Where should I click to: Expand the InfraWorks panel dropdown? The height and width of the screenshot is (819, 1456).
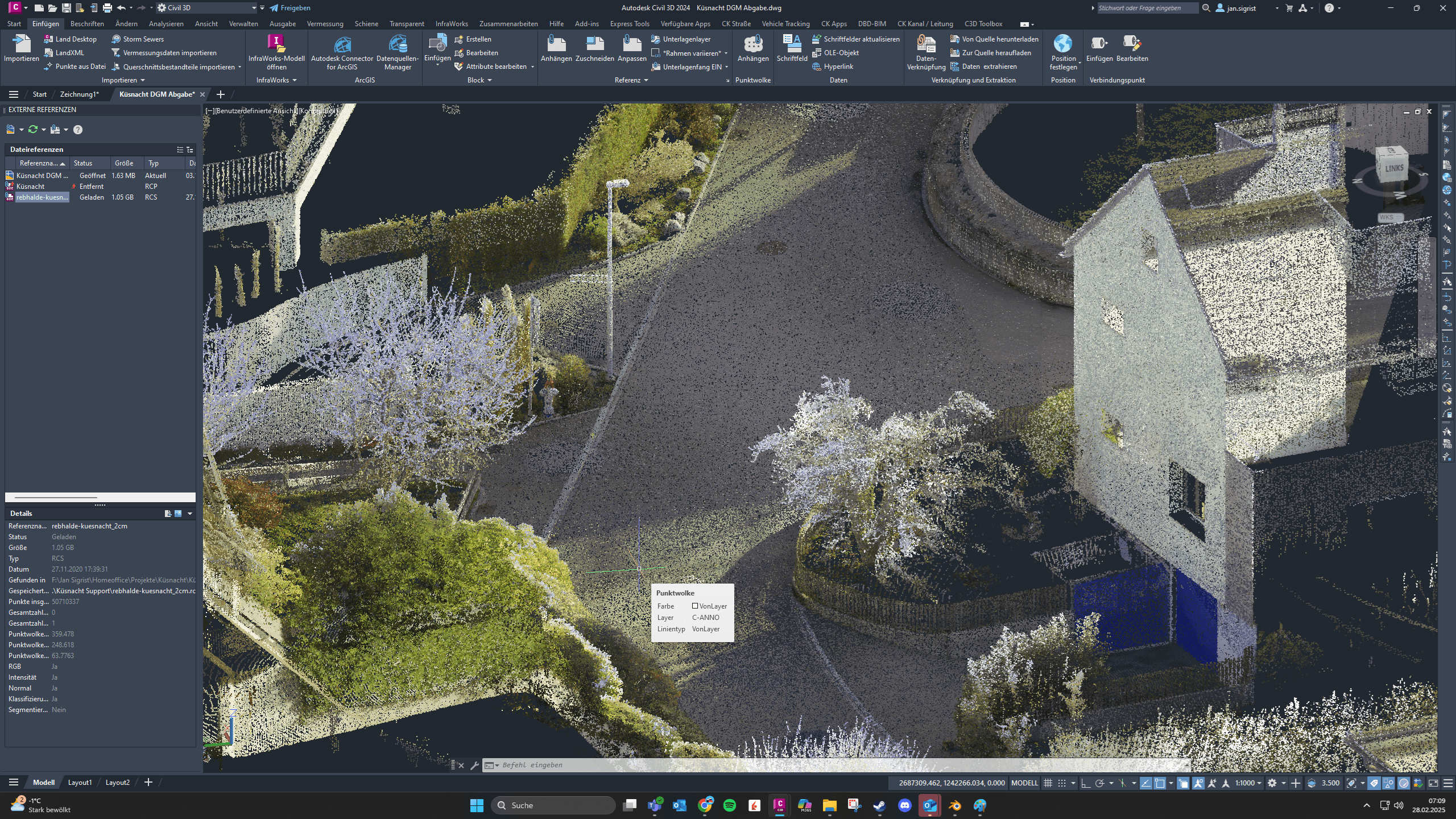coord(294,80)
